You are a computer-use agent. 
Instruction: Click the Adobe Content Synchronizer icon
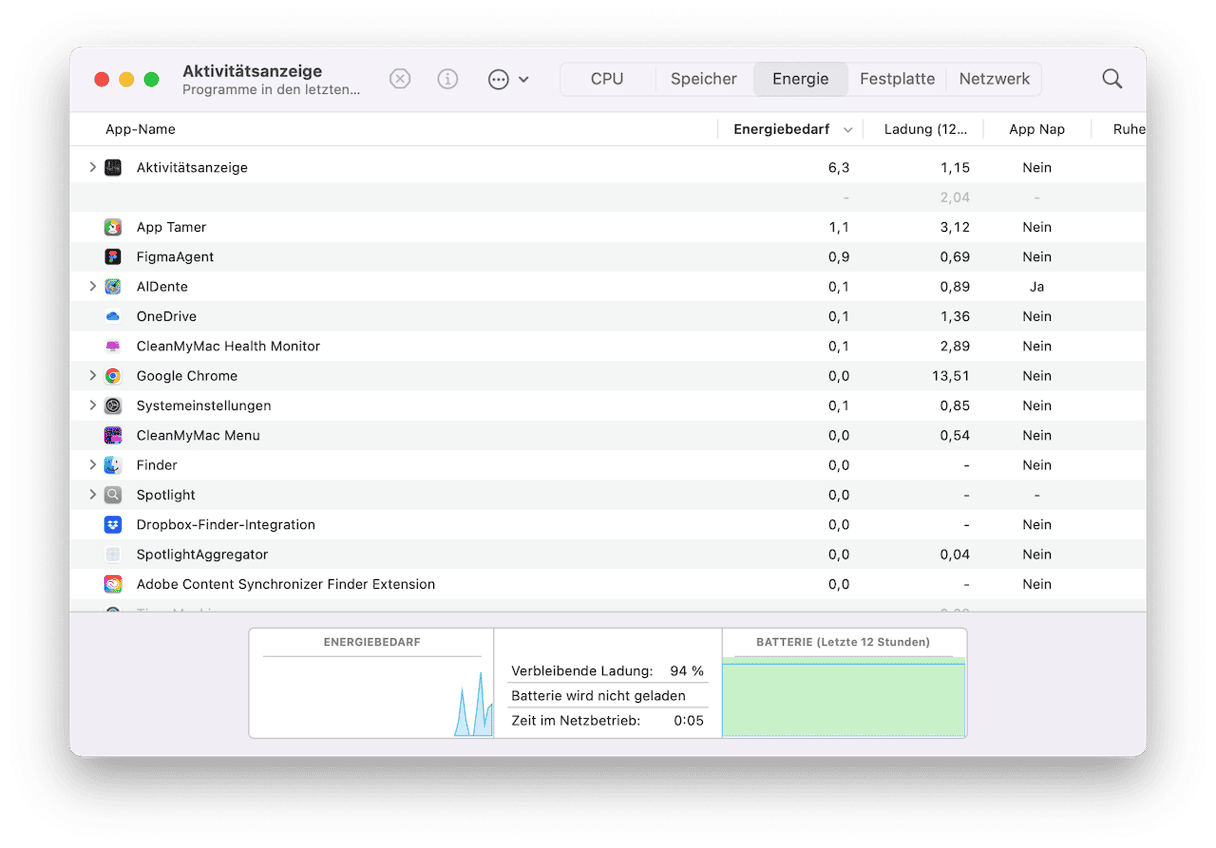113,584
